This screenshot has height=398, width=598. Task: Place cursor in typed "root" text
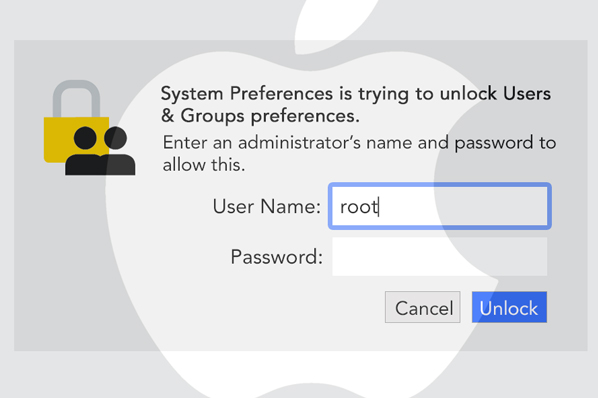click(358, 207)
